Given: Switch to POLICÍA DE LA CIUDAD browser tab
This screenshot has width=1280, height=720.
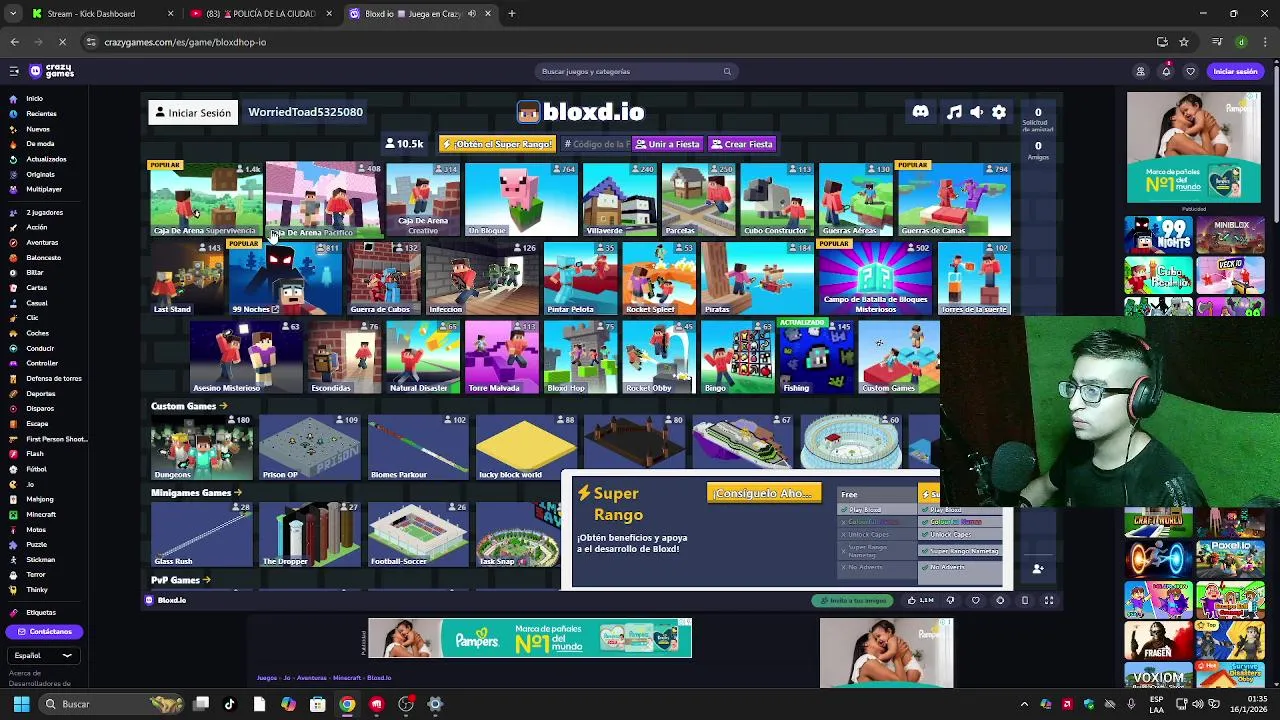Looking at the screenshot, I should point(262,13).
